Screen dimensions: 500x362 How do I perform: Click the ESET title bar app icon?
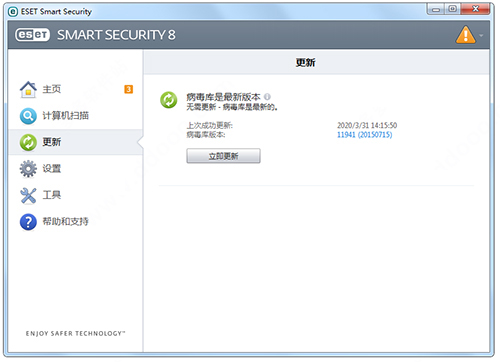coord(13,12)
